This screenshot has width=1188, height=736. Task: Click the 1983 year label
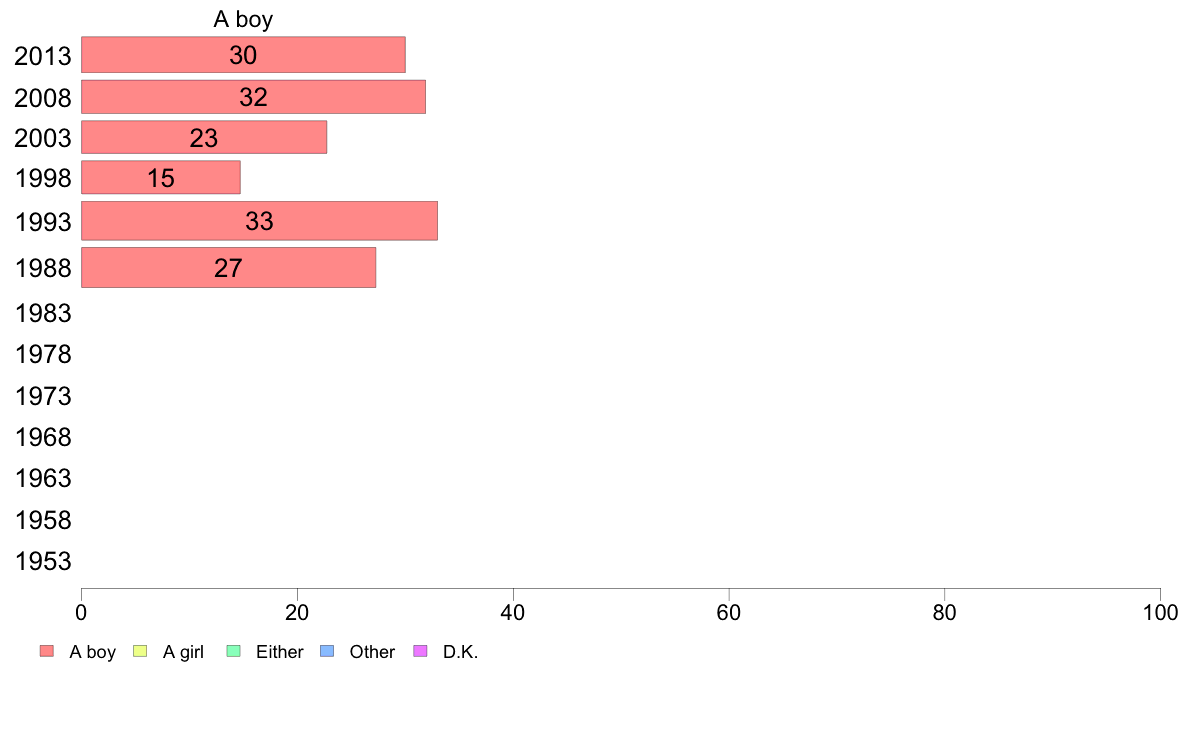(43, 313)
